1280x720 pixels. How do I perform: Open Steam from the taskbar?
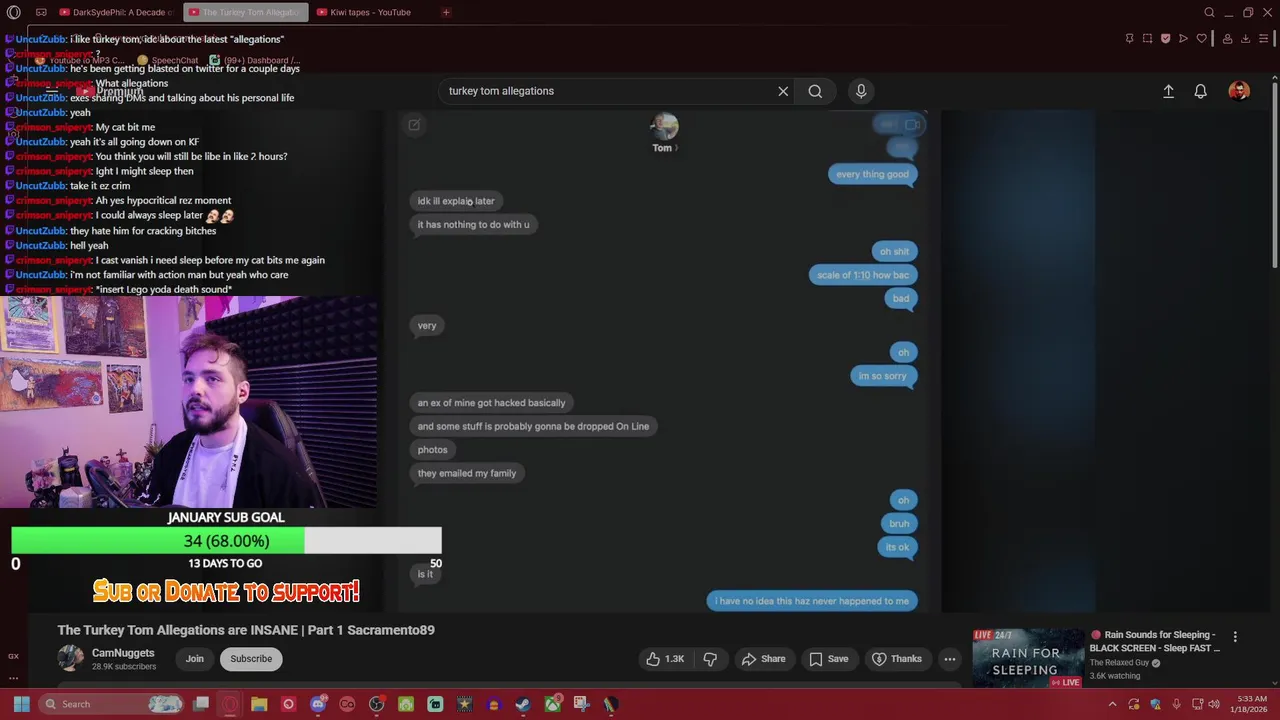[x=522, y=704]
